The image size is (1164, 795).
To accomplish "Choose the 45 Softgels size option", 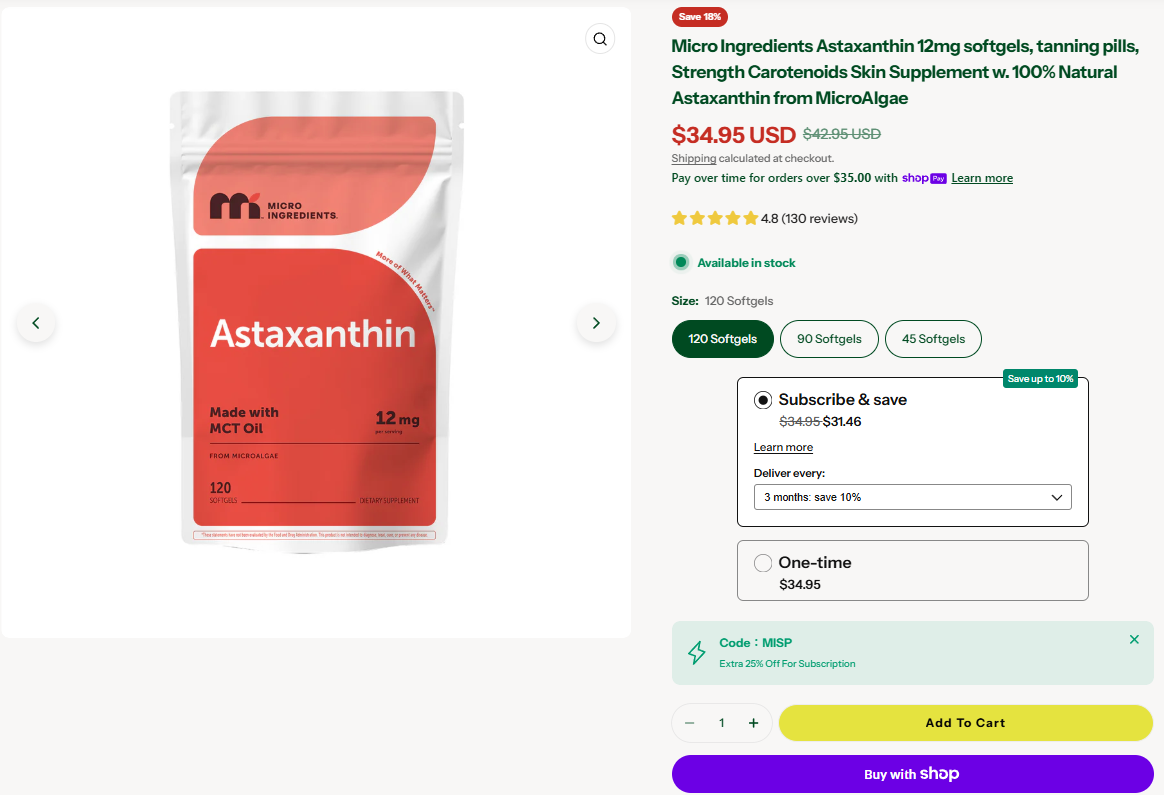I will pyautogui.click(x=933, y=339).
